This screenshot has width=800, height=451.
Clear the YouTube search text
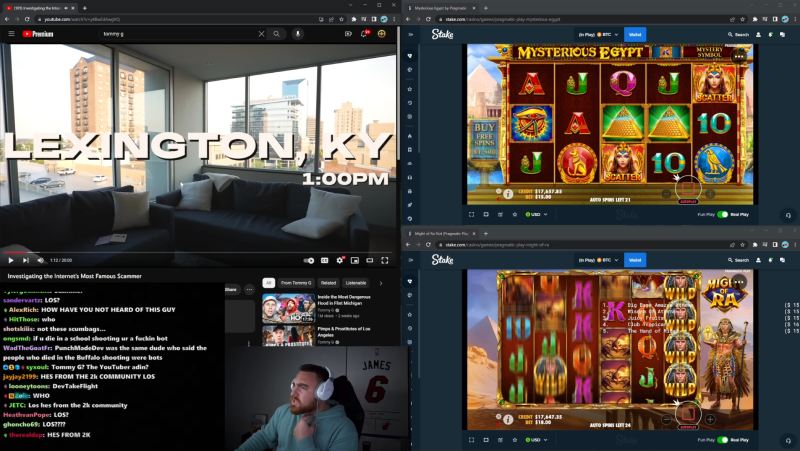click(261, 34)
